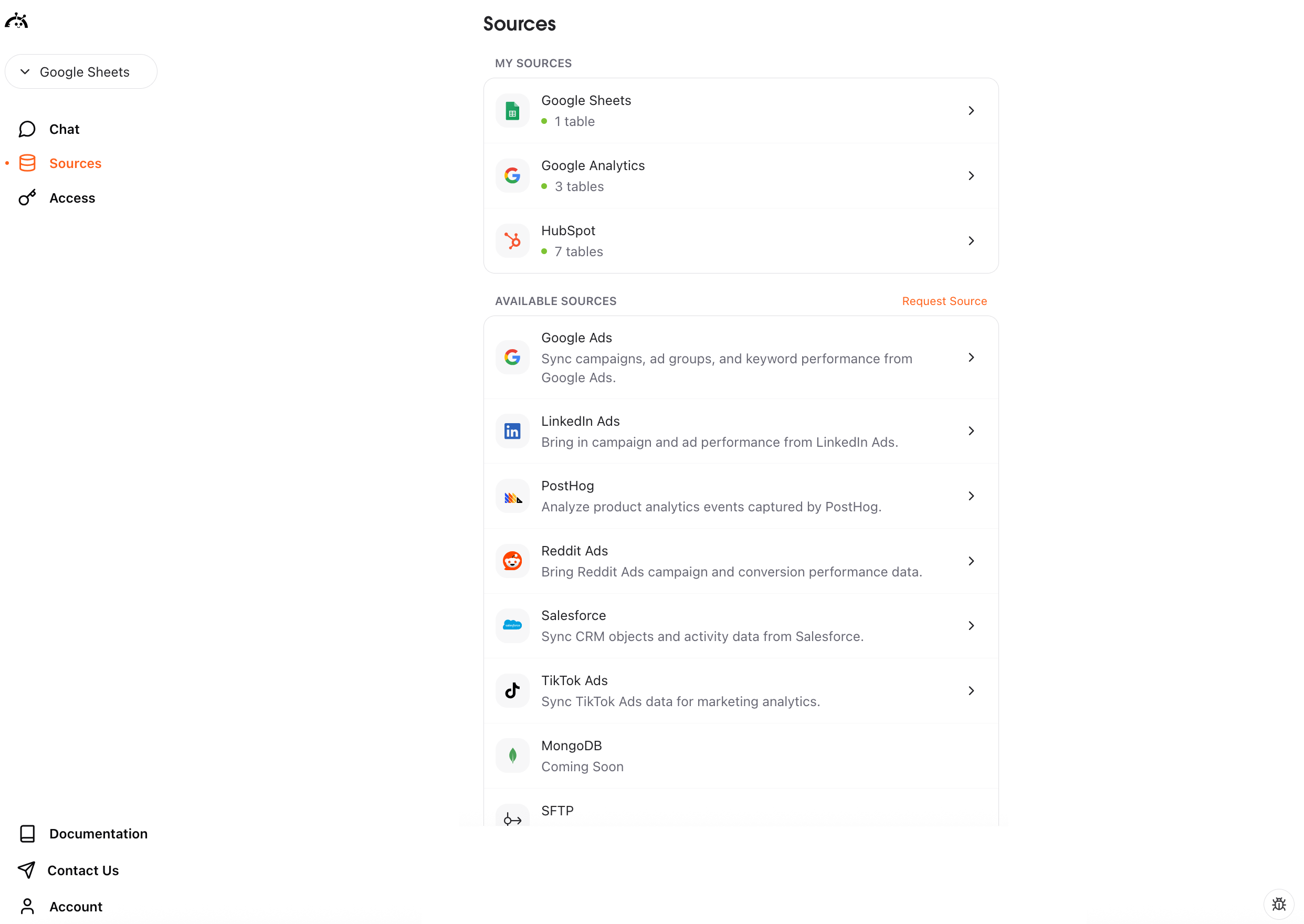Click the MongoDB leaf icon
Screen dimensions: 1304x924
(x=512, y=755)
